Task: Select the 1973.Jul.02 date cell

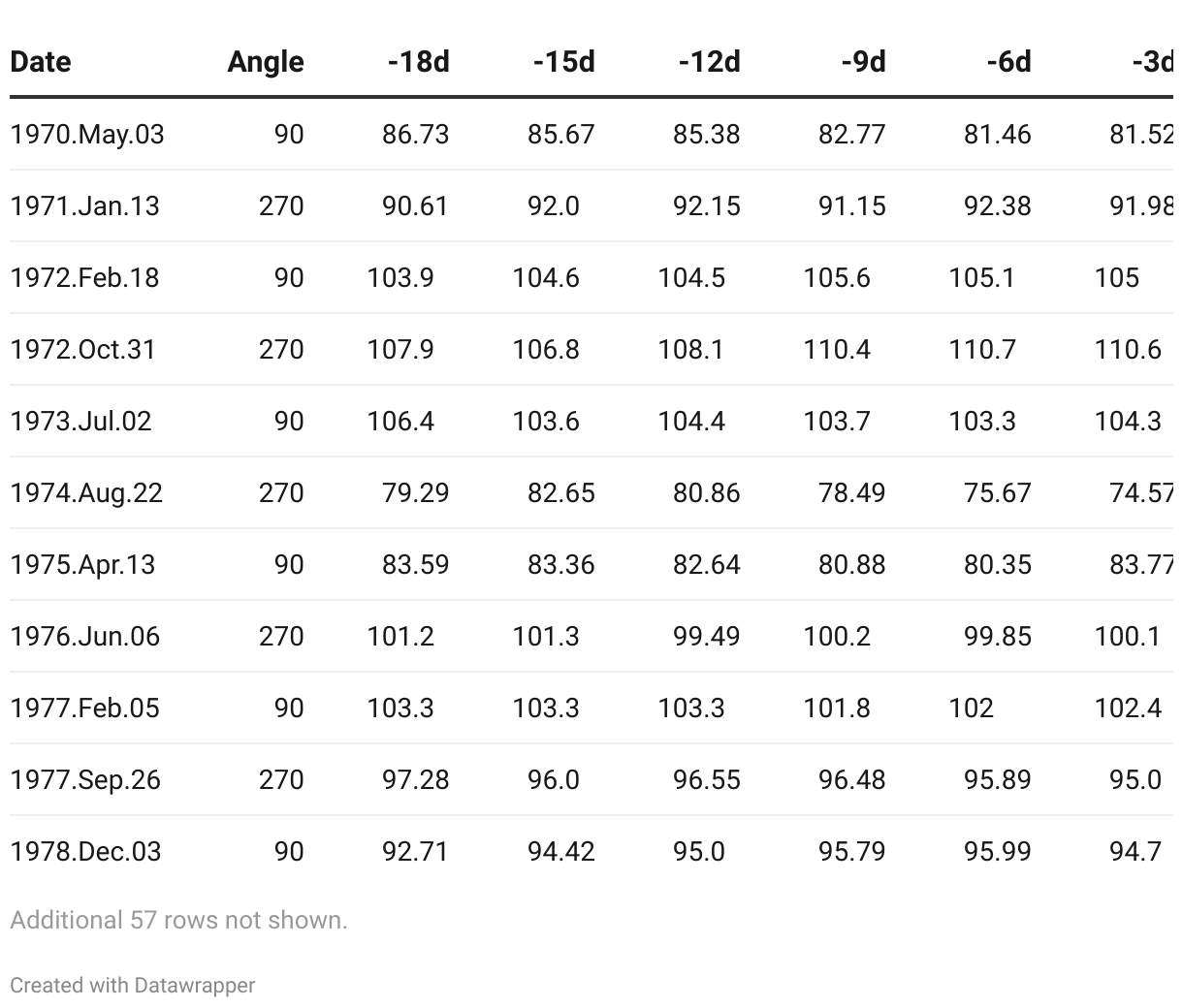Action: (80, 421)
